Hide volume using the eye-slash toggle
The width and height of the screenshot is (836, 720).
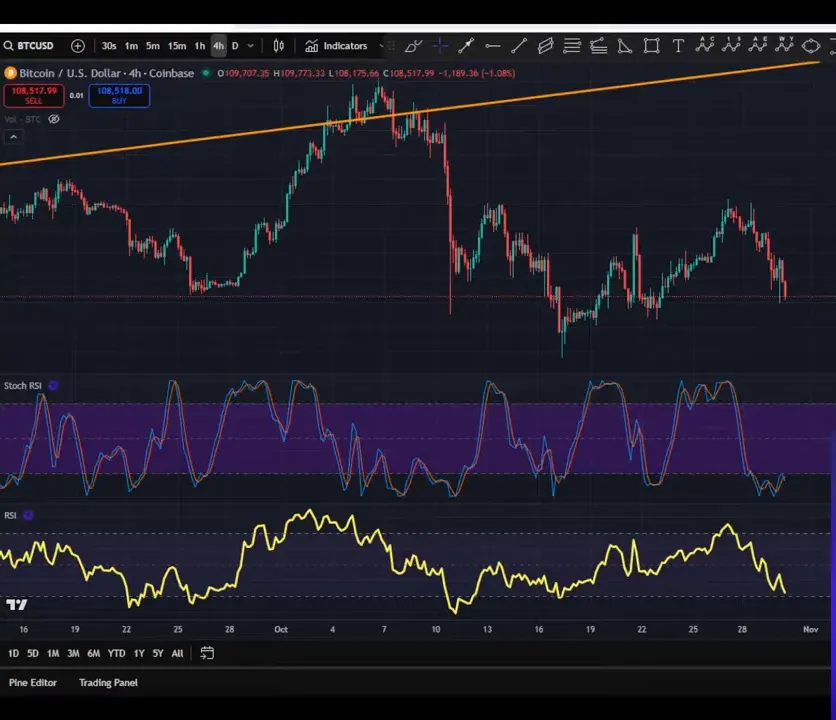pyautogui.click(x=53, y=119)
